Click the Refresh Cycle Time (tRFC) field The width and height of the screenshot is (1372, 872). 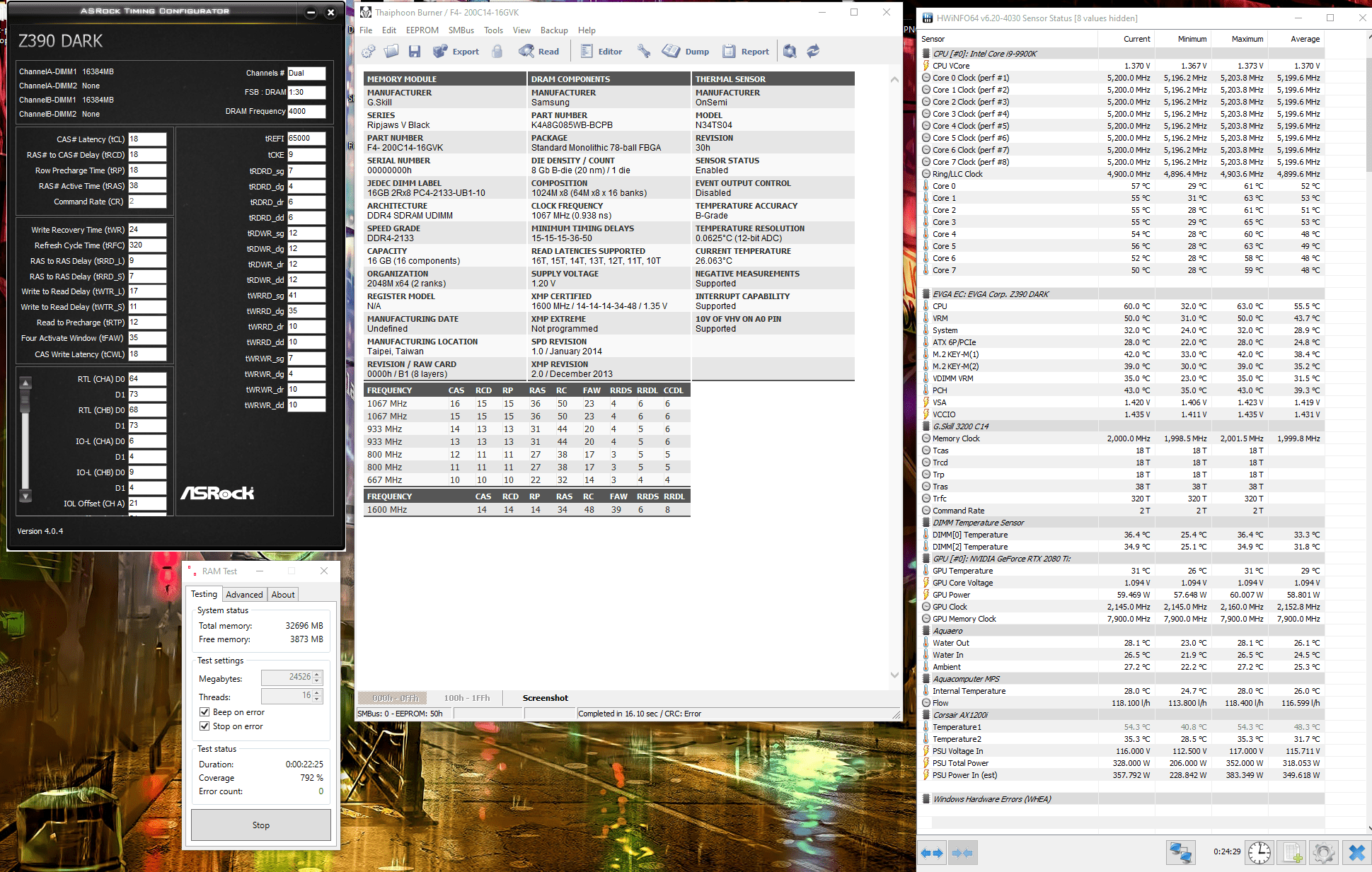coord(147,245)
